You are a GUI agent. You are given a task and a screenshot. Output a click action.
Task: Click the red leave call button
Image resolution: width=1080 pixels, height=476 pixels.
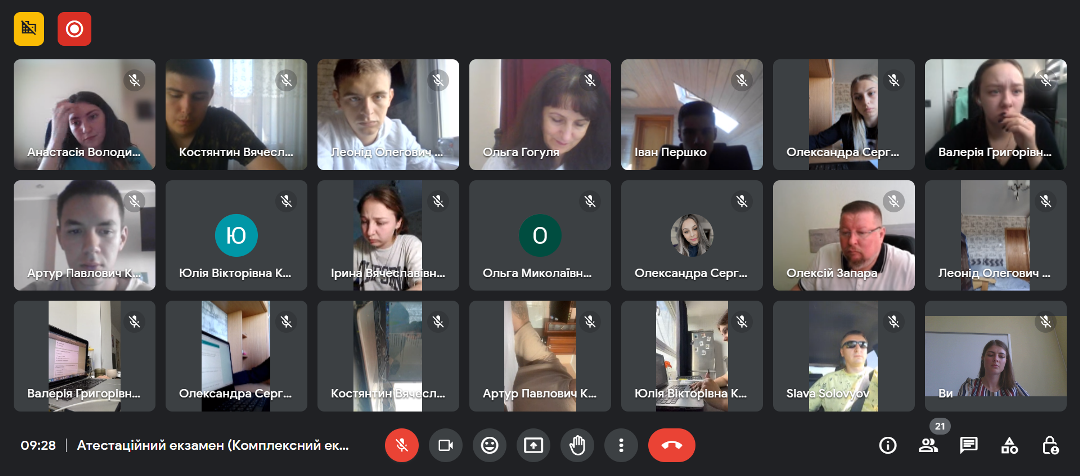click(672, 446)
